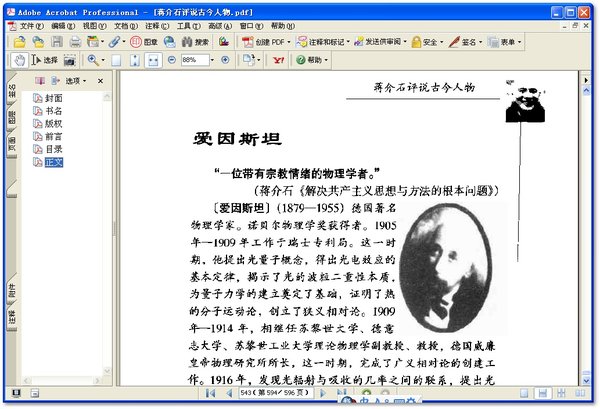The height and width of the screenshot is (409, 600).
Task: Open the 编辑 menu
Action: pyautogui.click(x=63, y=26)
